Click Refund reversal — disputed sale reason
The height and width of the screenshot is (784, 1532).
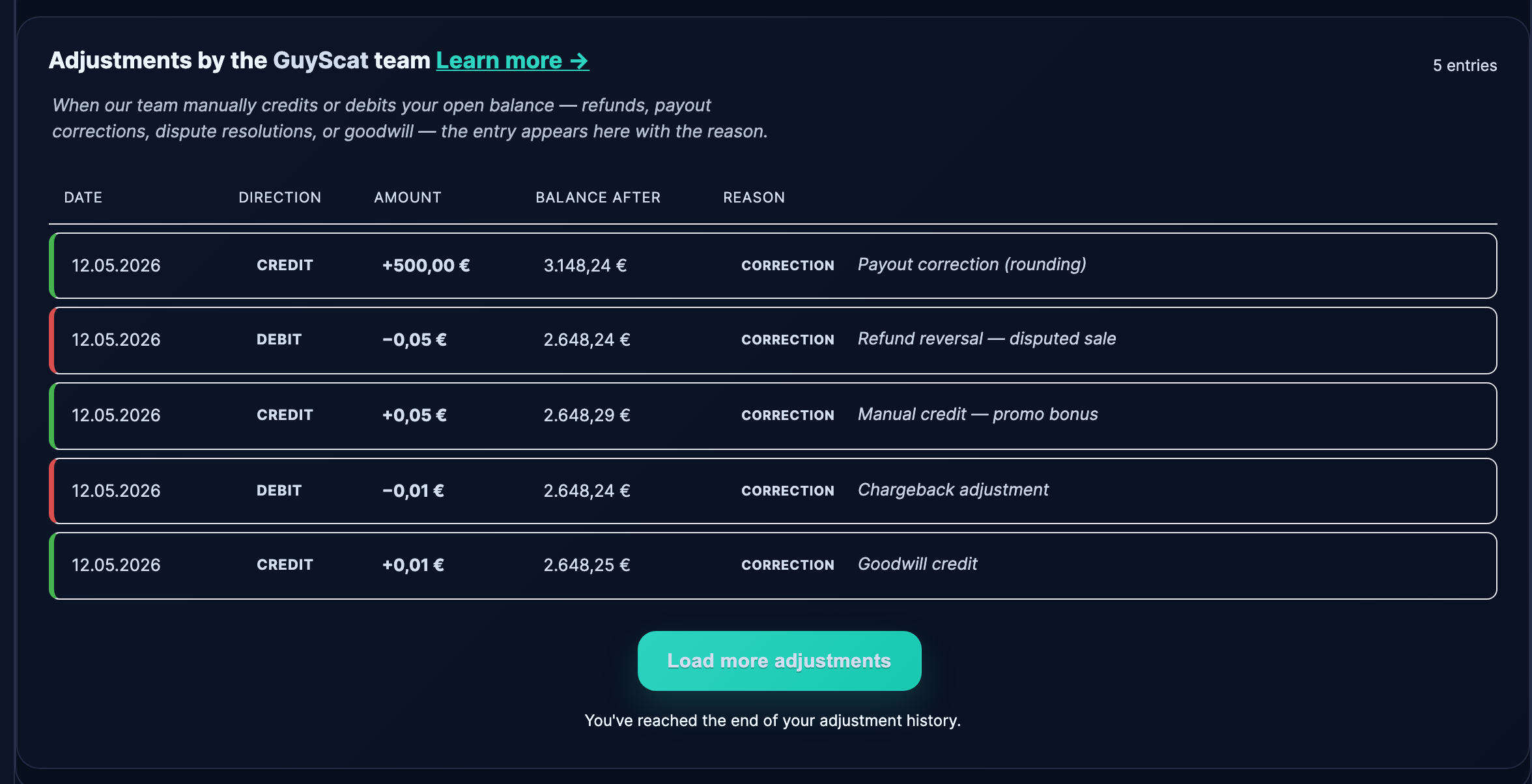(987, 339)
